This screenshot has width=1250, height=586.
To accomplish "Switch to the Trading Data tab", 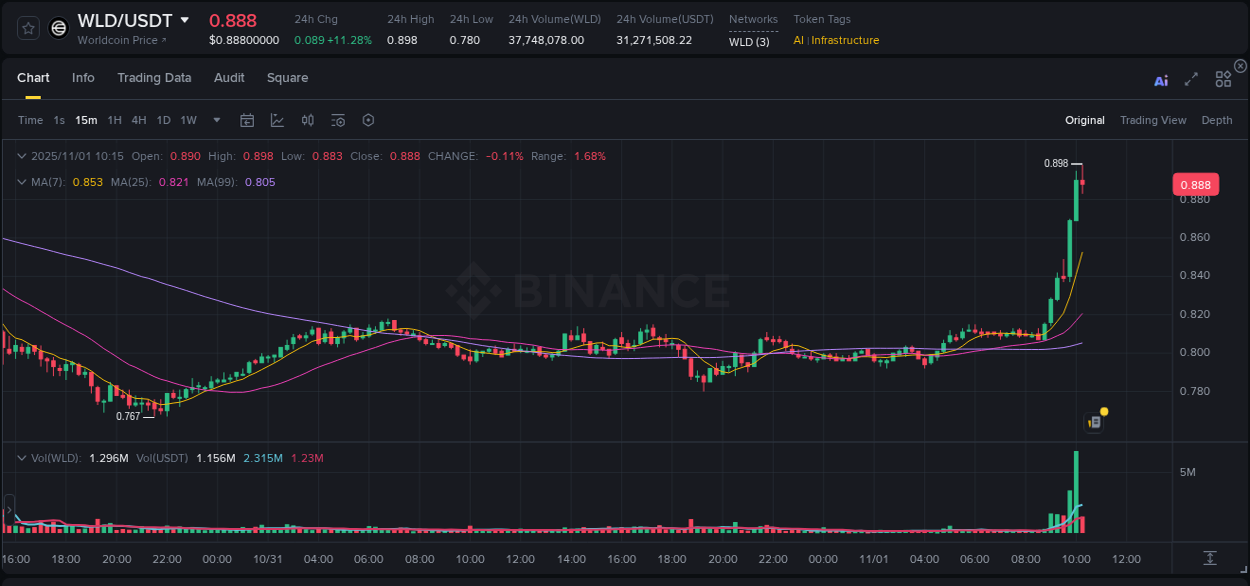I will [155, 78].
